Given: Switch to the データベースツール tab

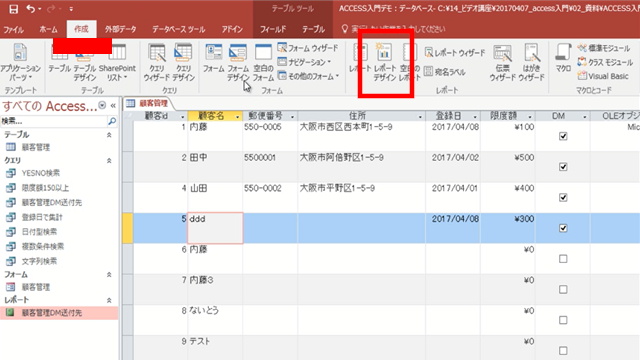Looking at the screenshot, I should tap(178, 29).
